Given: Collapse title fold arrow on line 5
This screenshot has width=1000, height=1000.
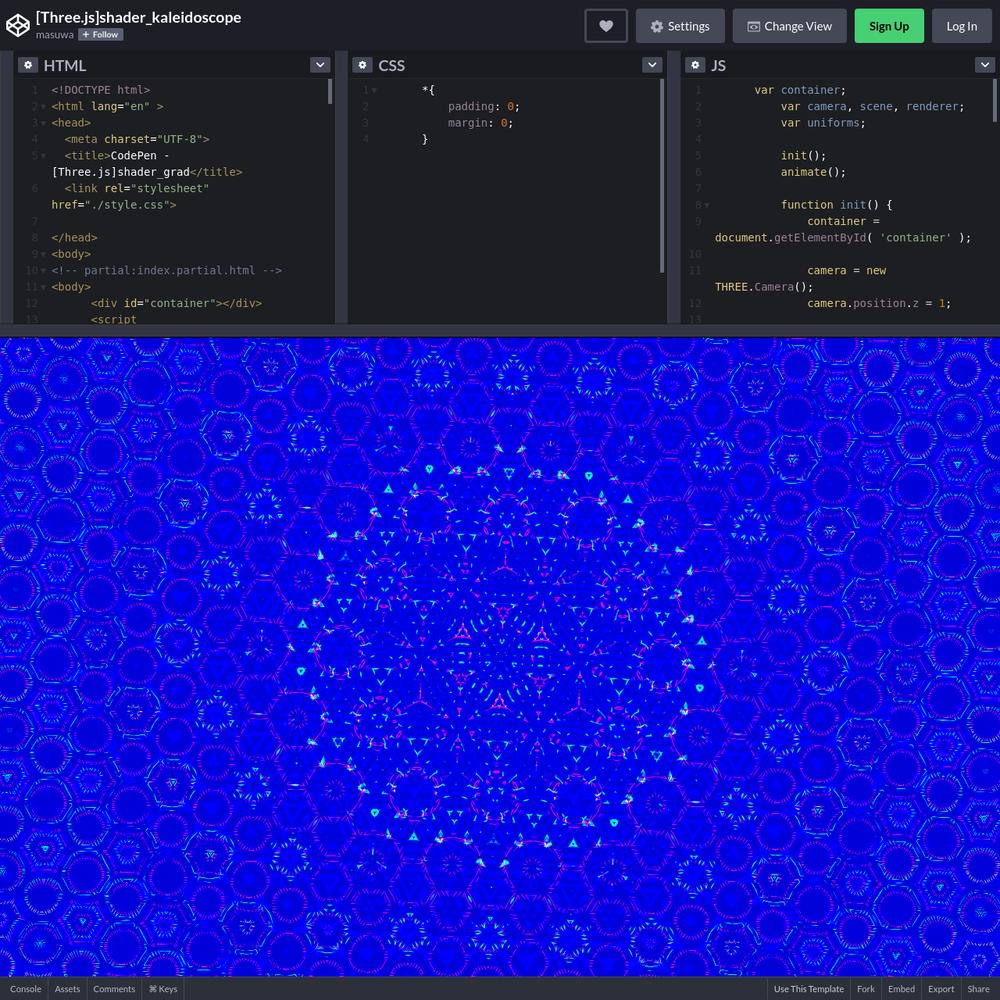Looking at the screenshot, I should click(x=43, y=156).
